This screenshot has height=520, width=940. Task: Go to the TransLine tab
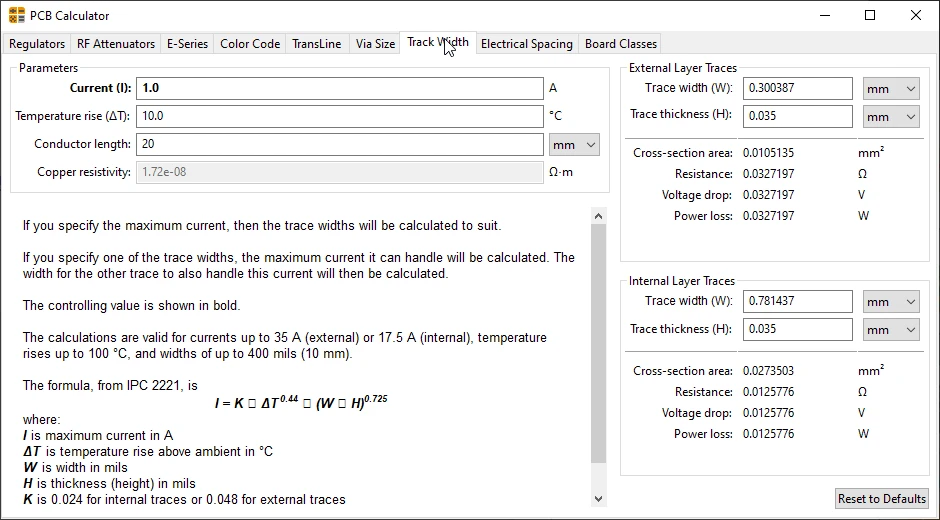(x=317, y=44)
